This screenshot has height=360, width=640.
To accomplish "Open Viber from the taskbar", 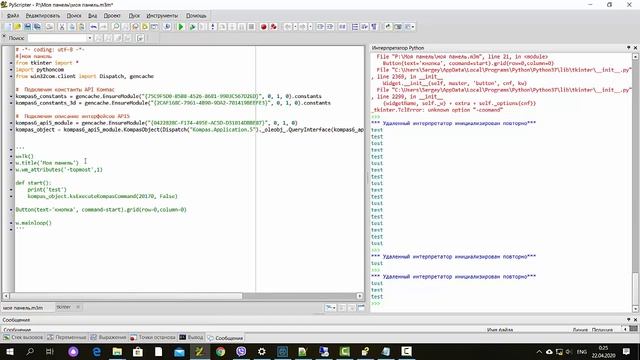I will point(241,351).
